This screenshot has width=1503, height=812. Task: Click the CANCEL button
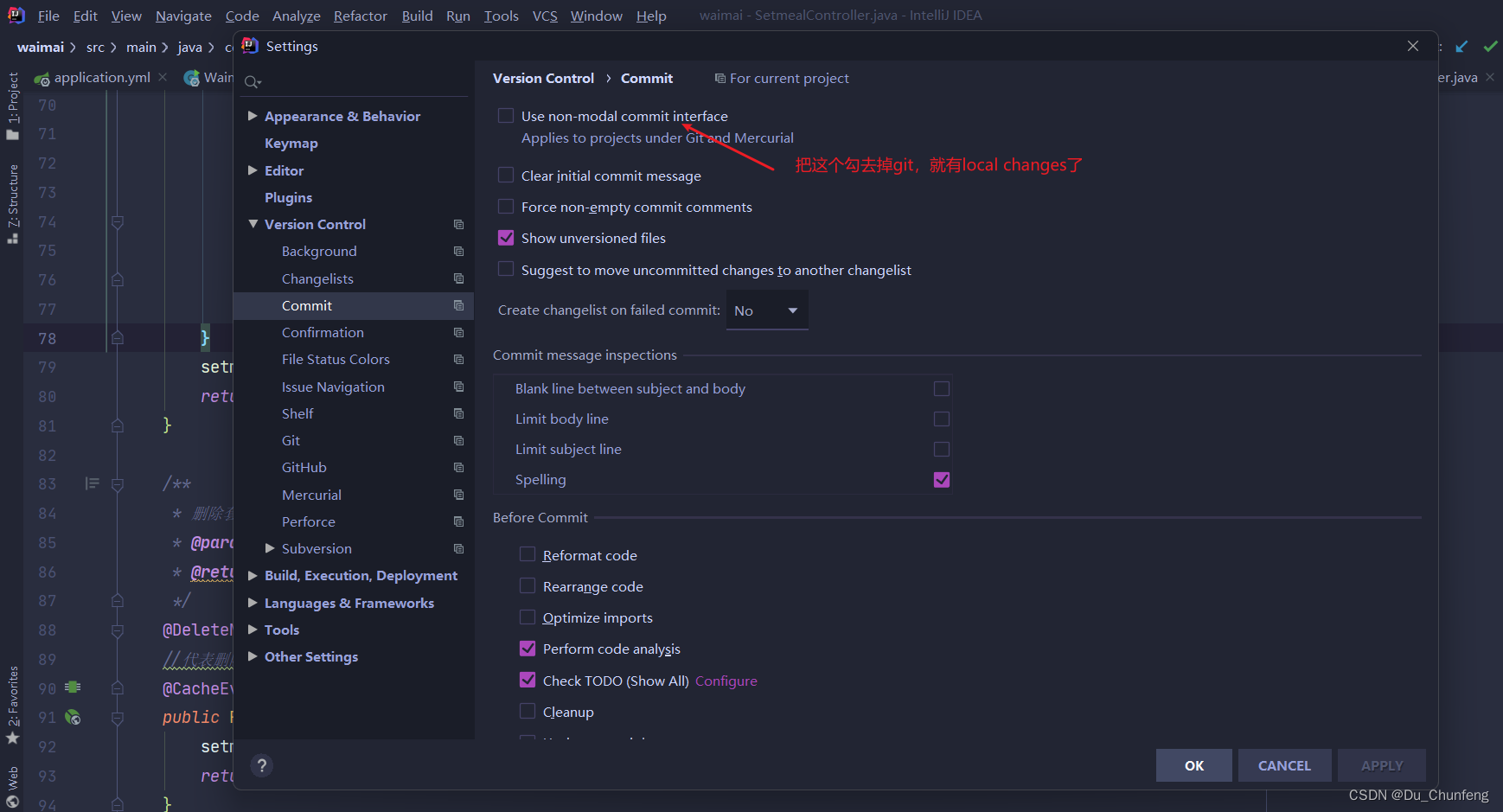point(1284,765)
